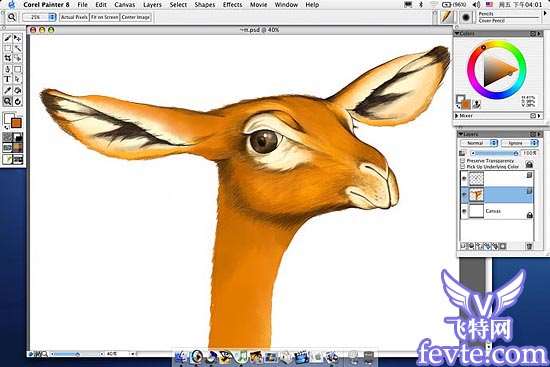Select the Dropper tool
Image resolution: width=550 pixels, height=367 pixels.
[x=7, y=91]
